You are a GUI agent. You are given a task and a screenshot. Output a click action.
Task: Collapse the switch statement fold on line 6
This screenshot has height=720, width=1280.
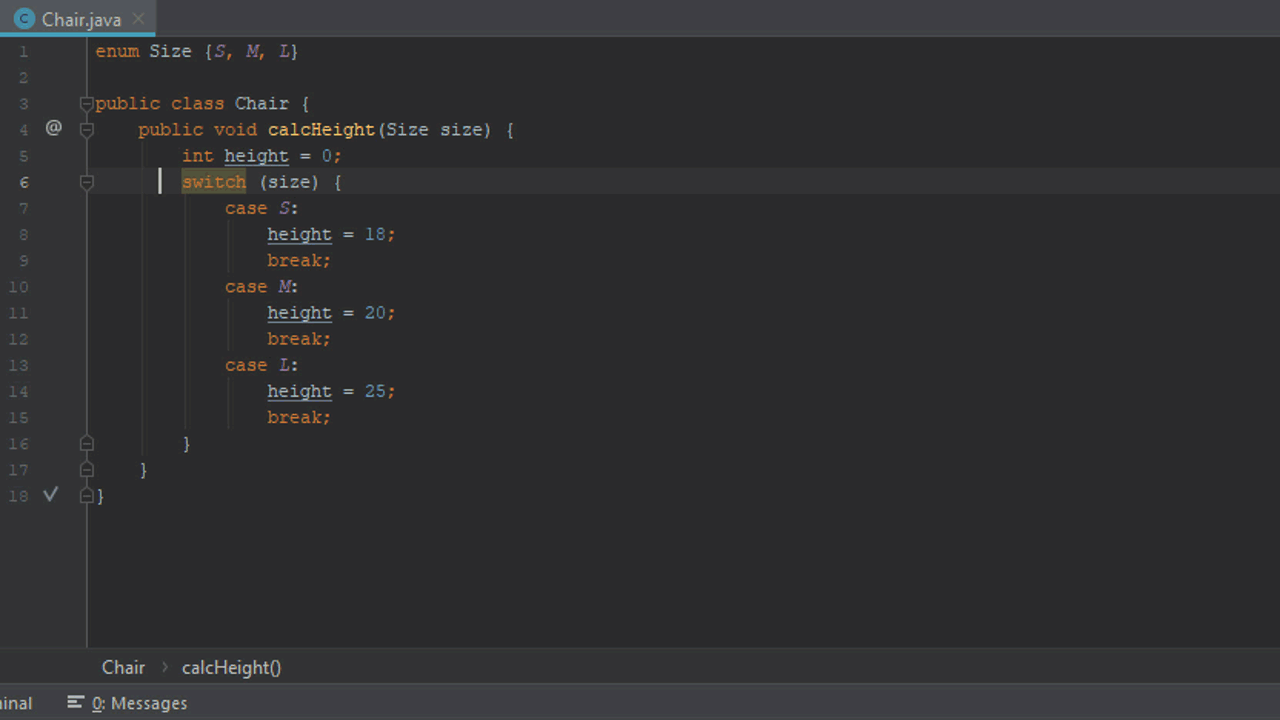[86, 181]
